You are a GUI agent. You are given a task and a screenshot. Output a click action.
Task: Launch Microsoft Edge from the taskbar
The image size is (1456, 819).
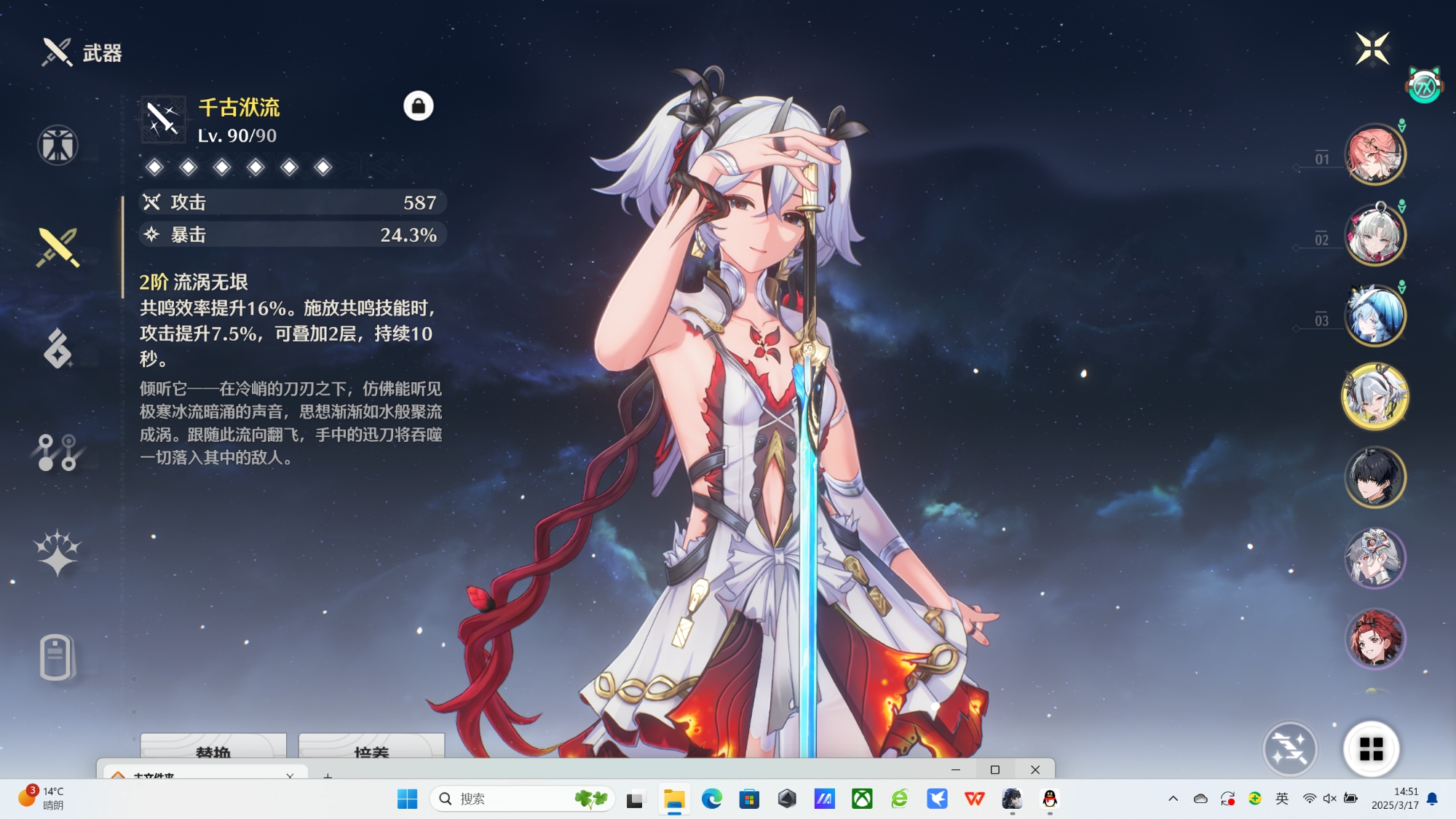712,799
